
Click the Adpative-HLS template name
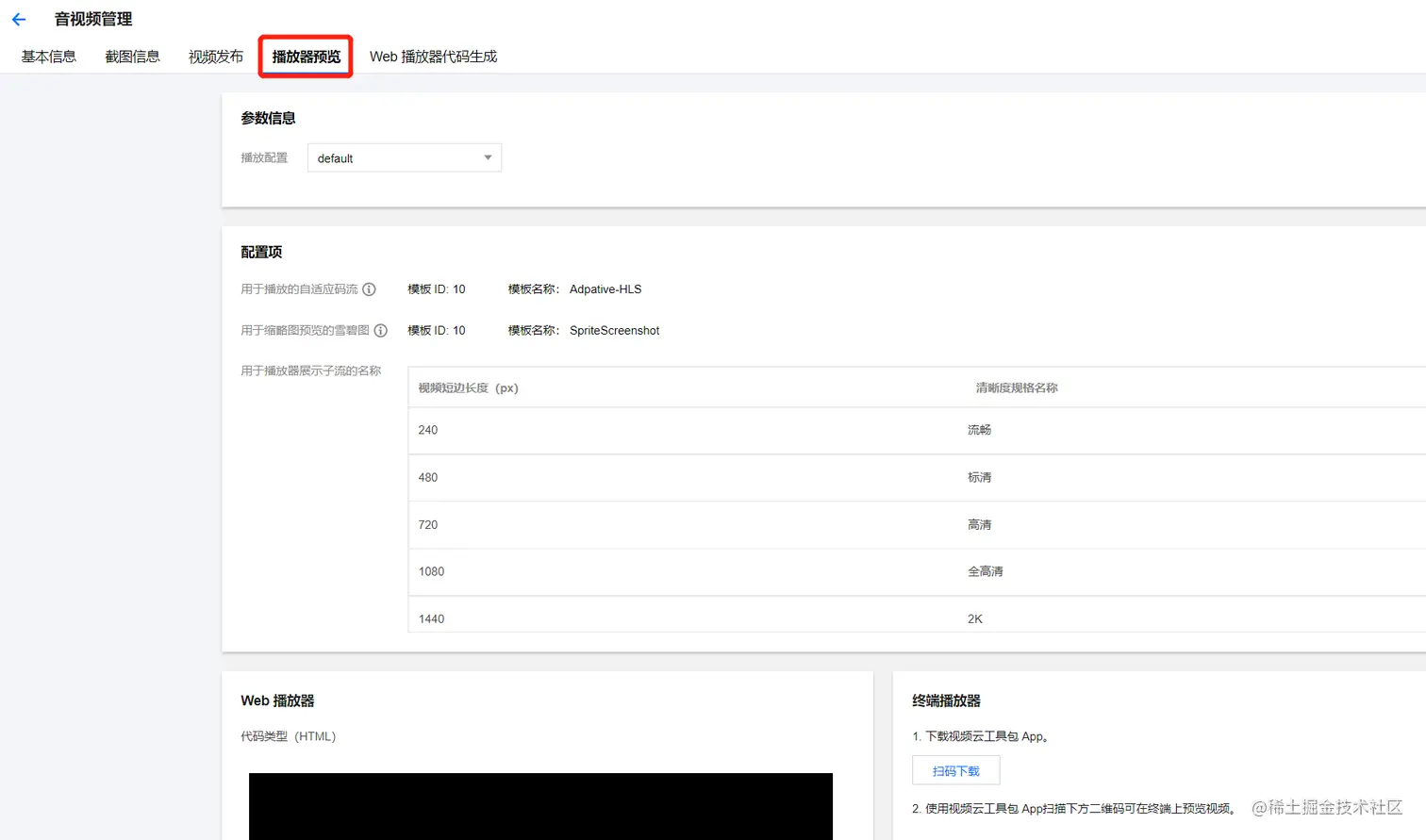[605, 289]
